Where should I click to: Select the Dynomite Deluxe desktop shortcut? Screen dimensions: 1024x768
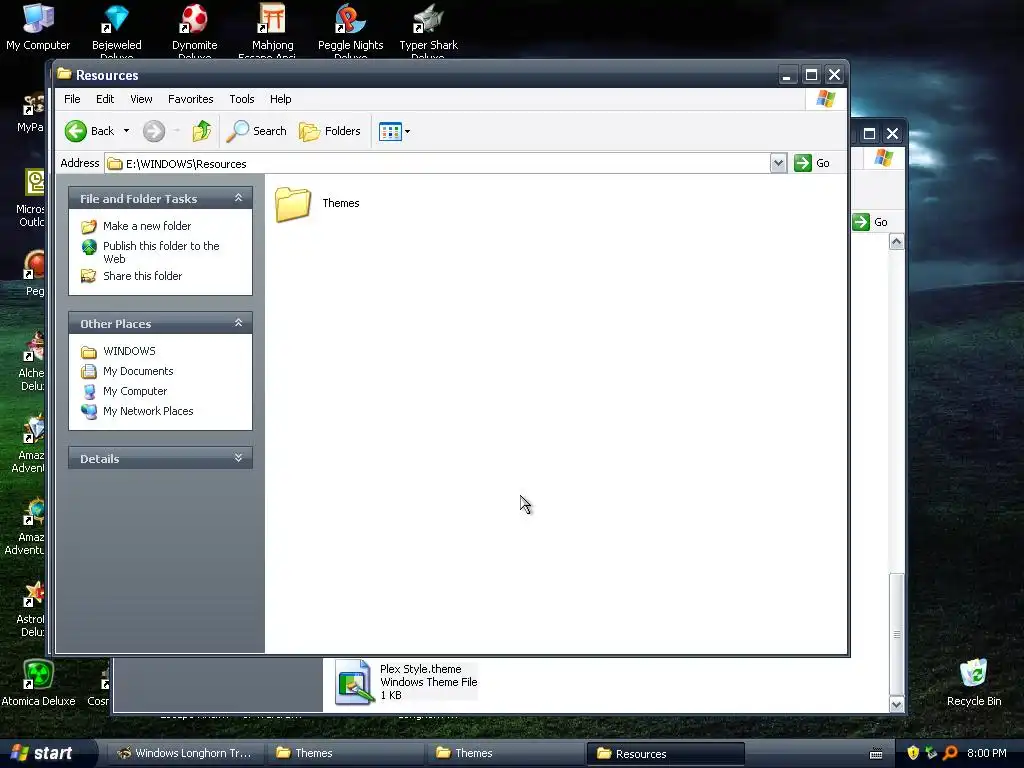tap(195, 29)
